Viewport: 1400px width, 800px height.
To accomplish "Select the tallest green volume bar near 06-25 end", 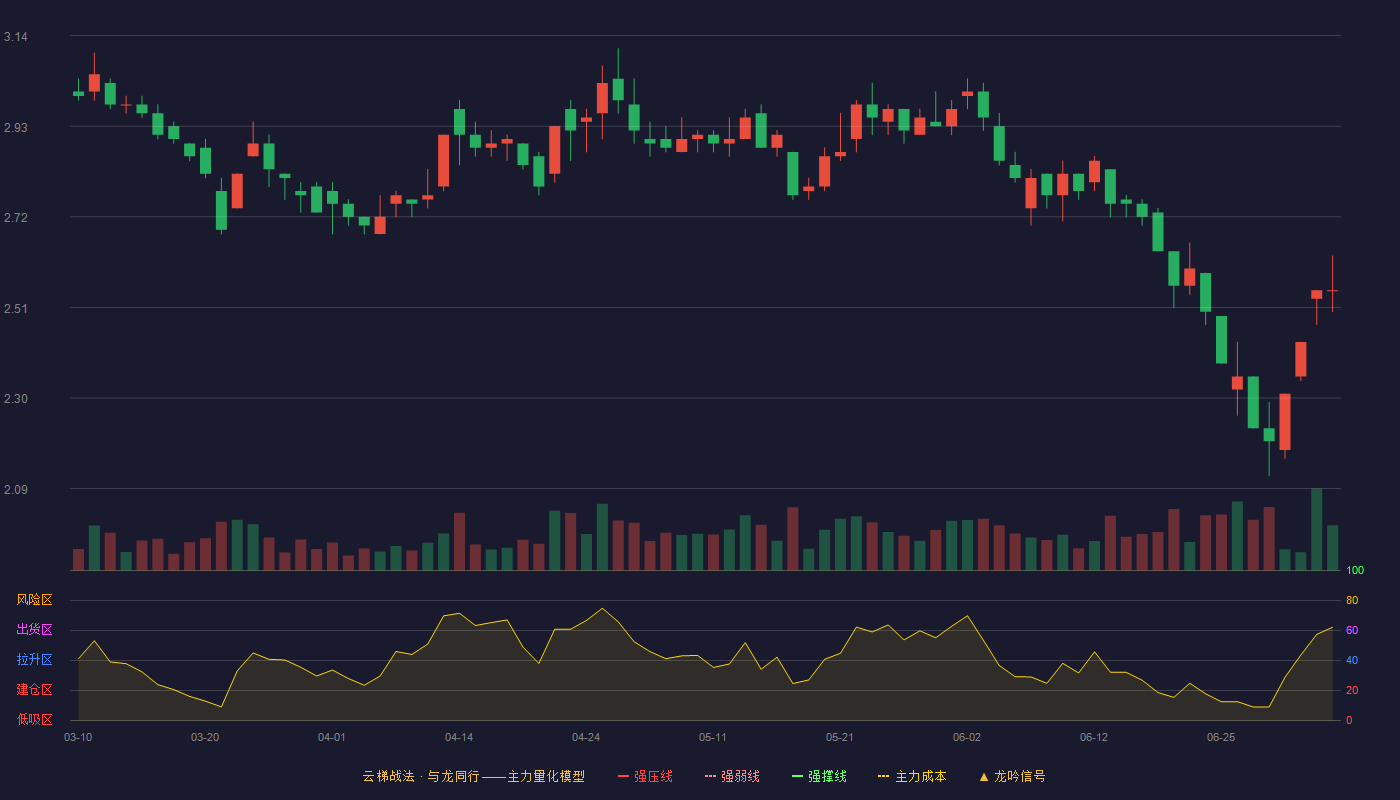I will pyautogui.click(x=1316, y=529).
